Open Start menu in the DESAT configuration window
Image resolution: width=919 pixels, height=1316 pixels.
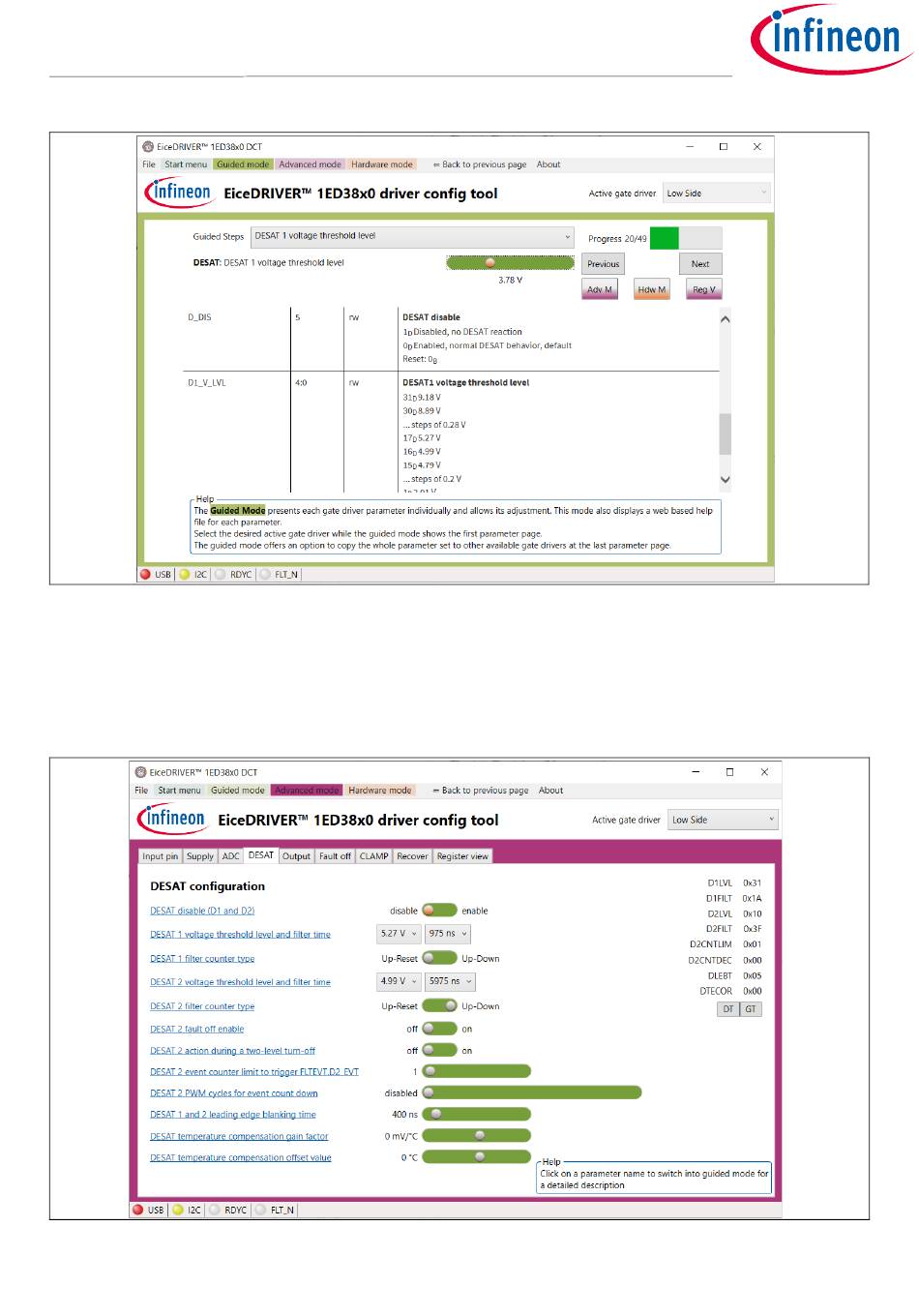pos(179,791)
